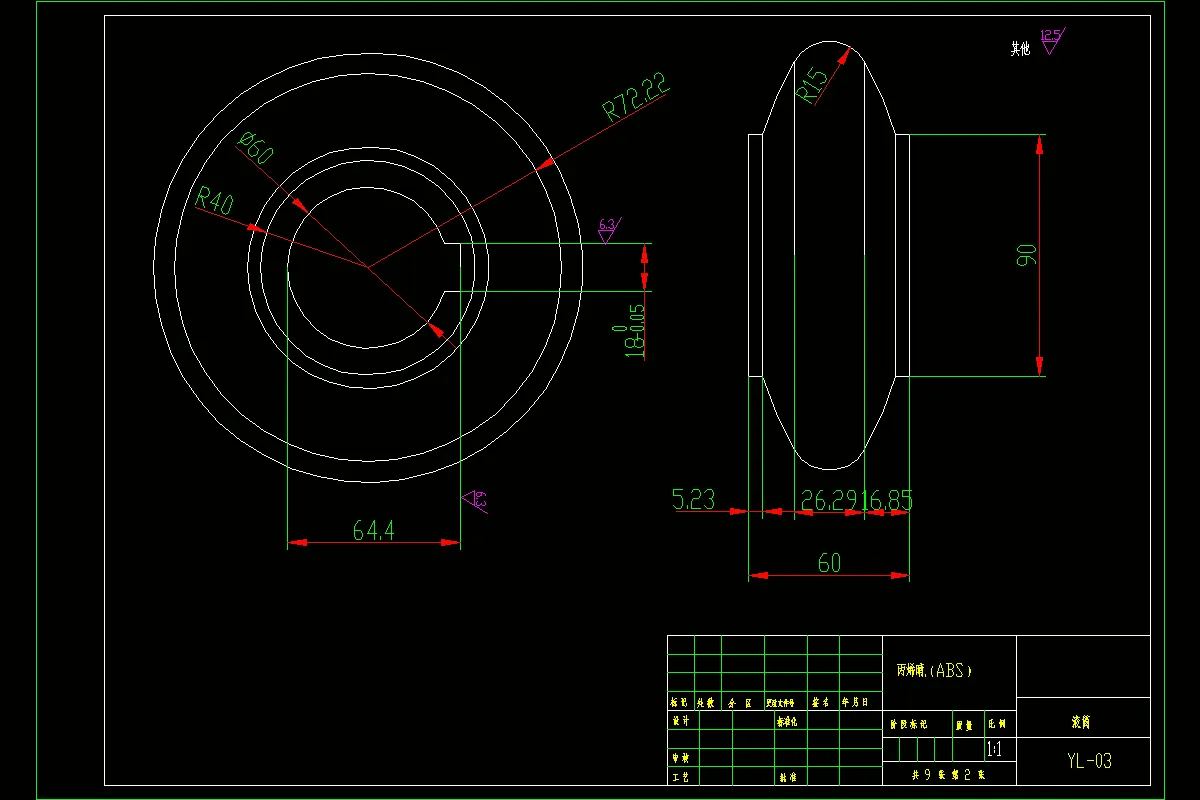Select the ø60 diameter dimension label
This screenshot has width=1200, height=800.
256,150
